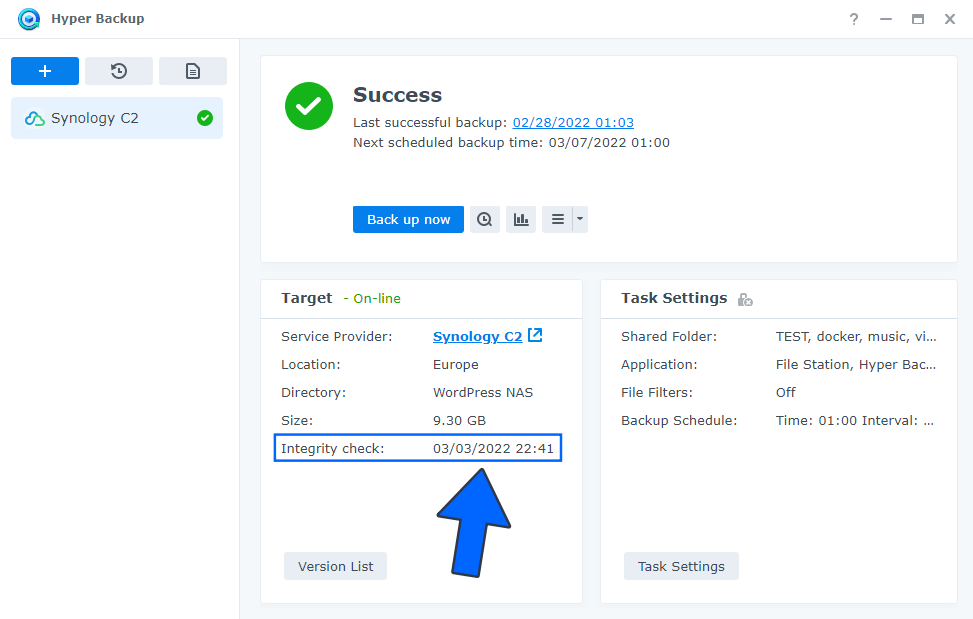Click the plus icon to create a backup task
The height and width of the screenshot is (619, 973).
45,71
